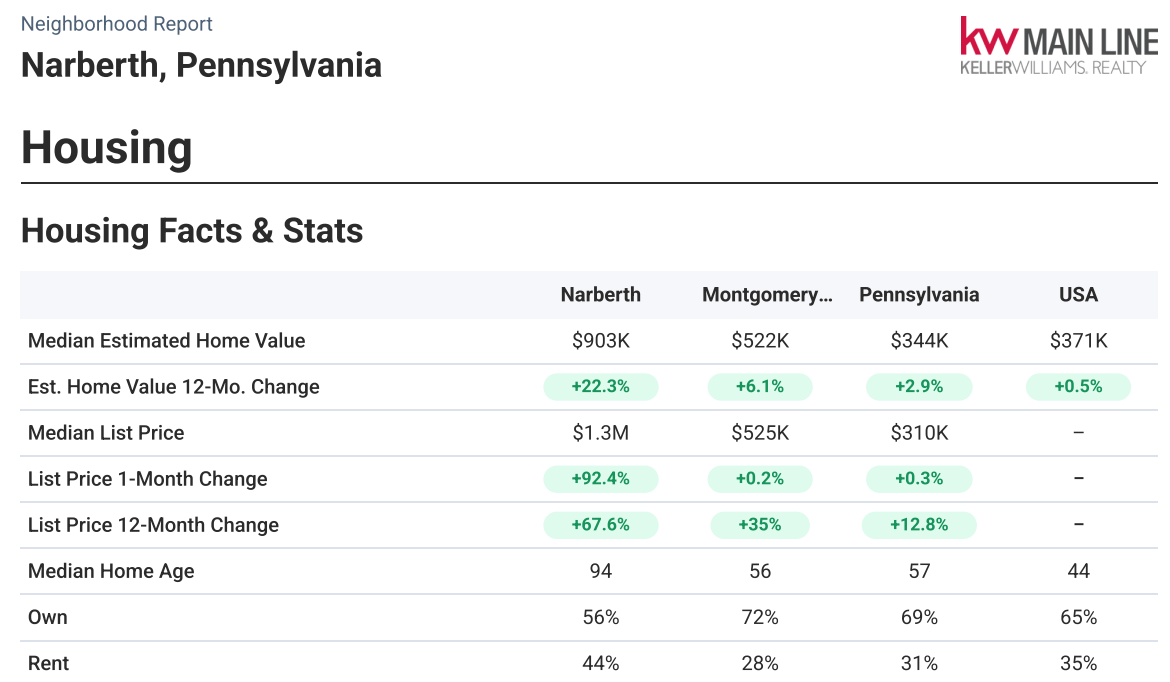The width and height of the screenshot is (1170, 682).
Task: Select the USA column header
Action: click(1078, 295)
